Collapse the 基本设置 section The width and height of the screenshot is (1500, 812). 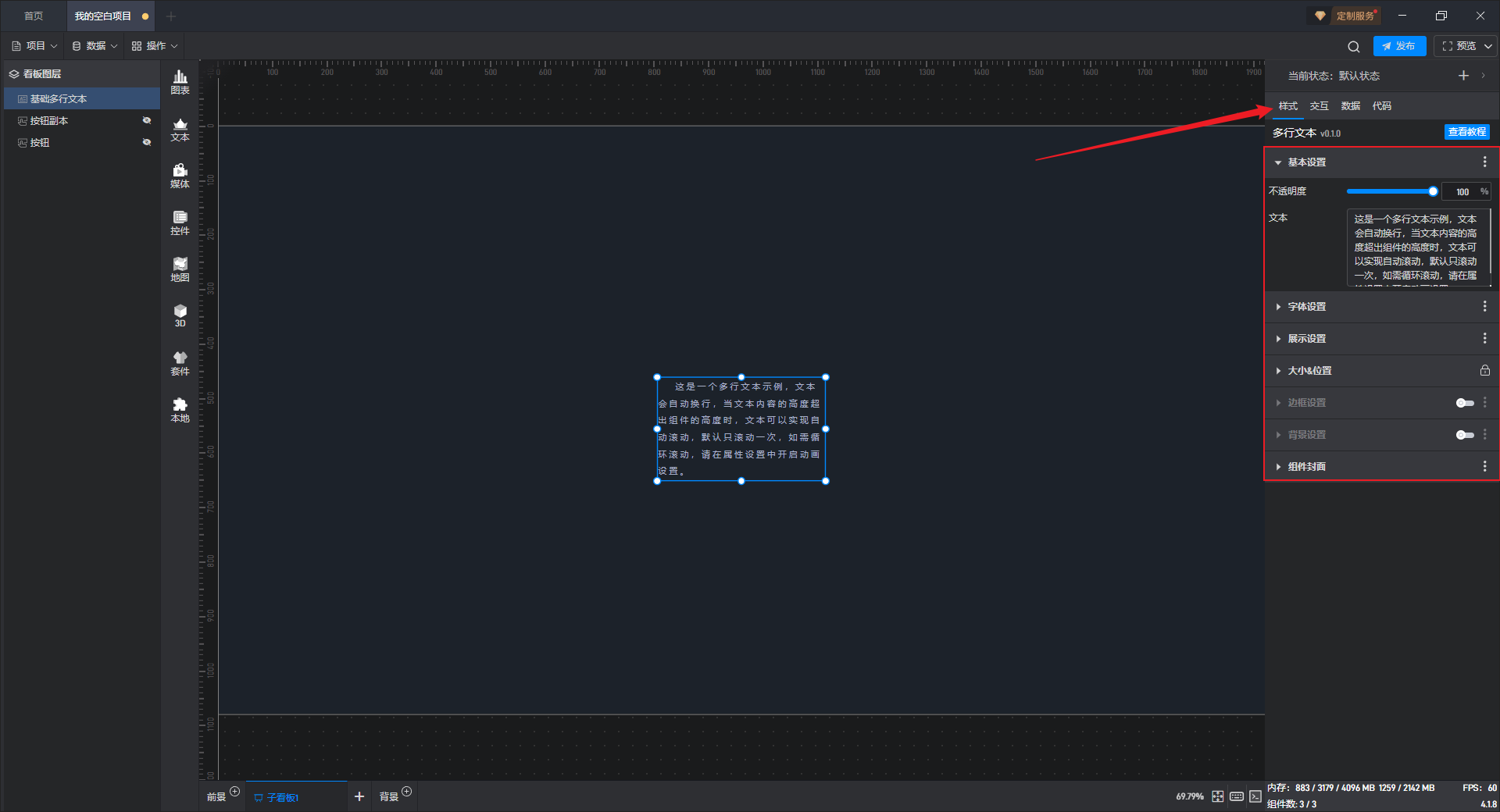coord(1278,162)
